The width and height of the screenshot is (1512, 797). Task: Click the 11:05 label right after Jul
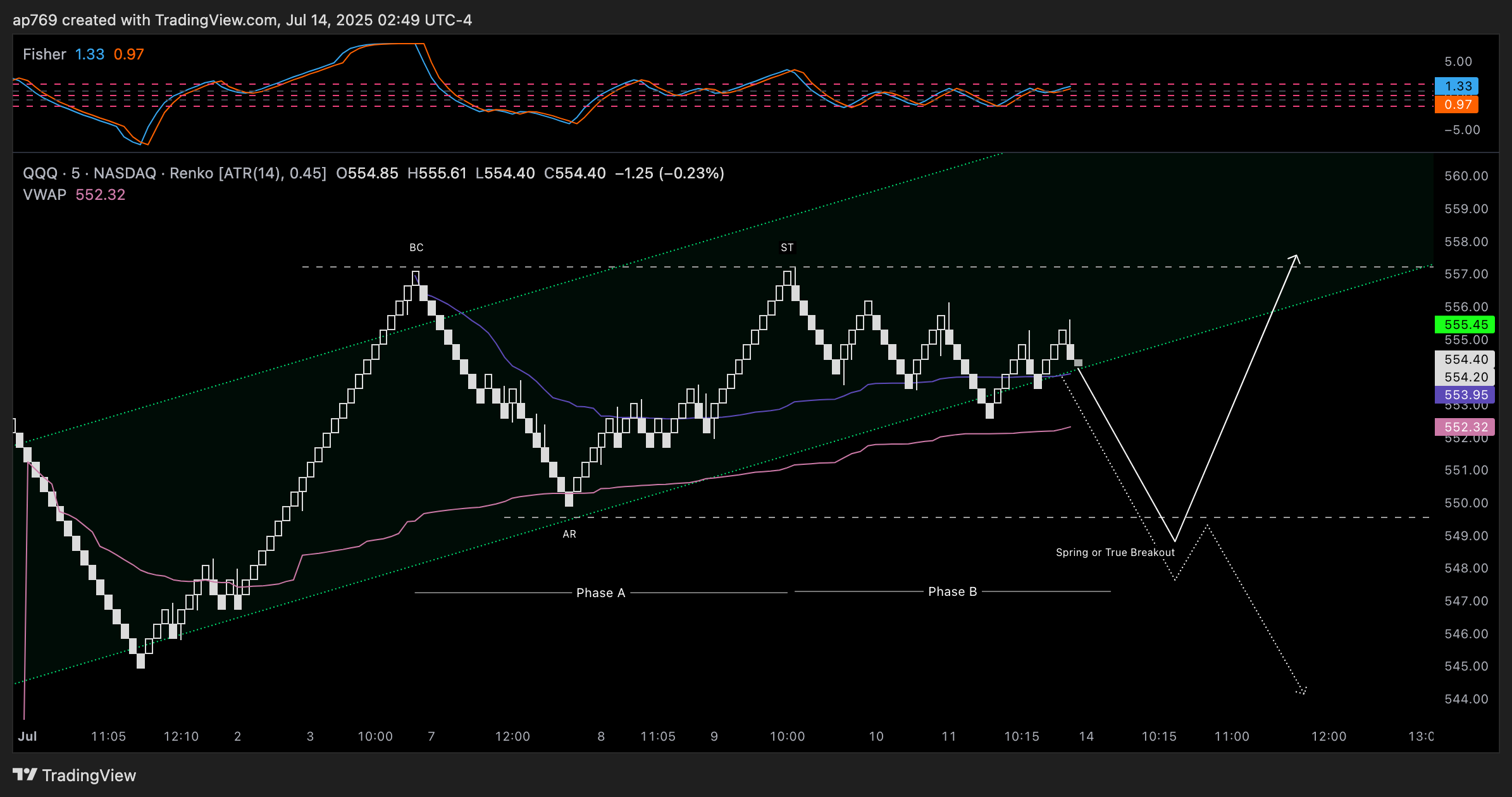coord(108,736)
